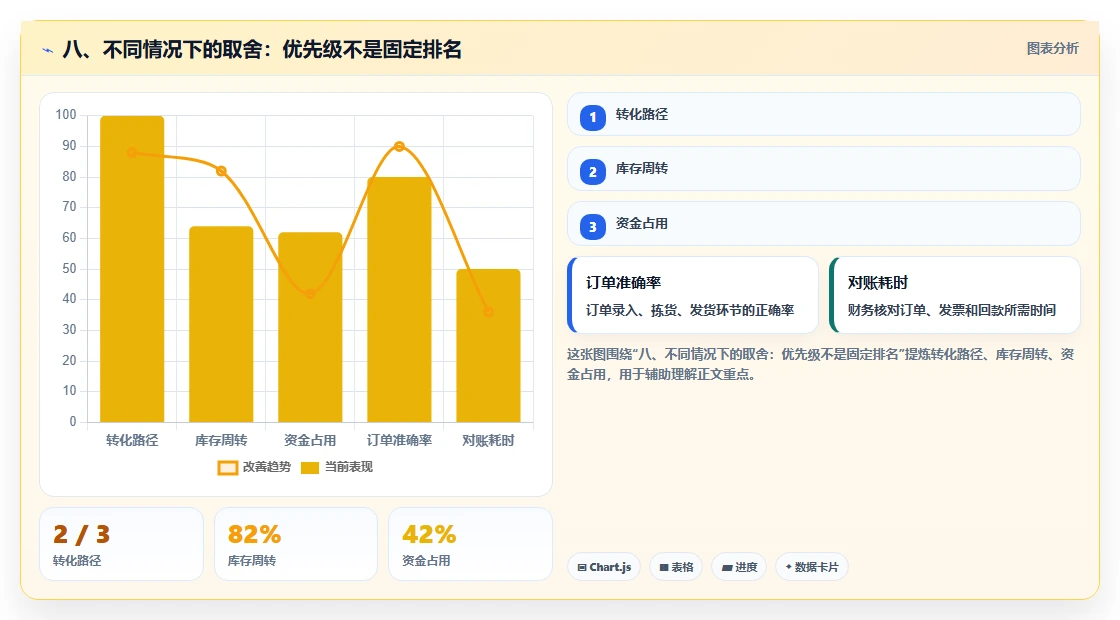1120x620 pixels.
Task: Toggle the 改善趋势 legend item
Action: click(254, 467)
